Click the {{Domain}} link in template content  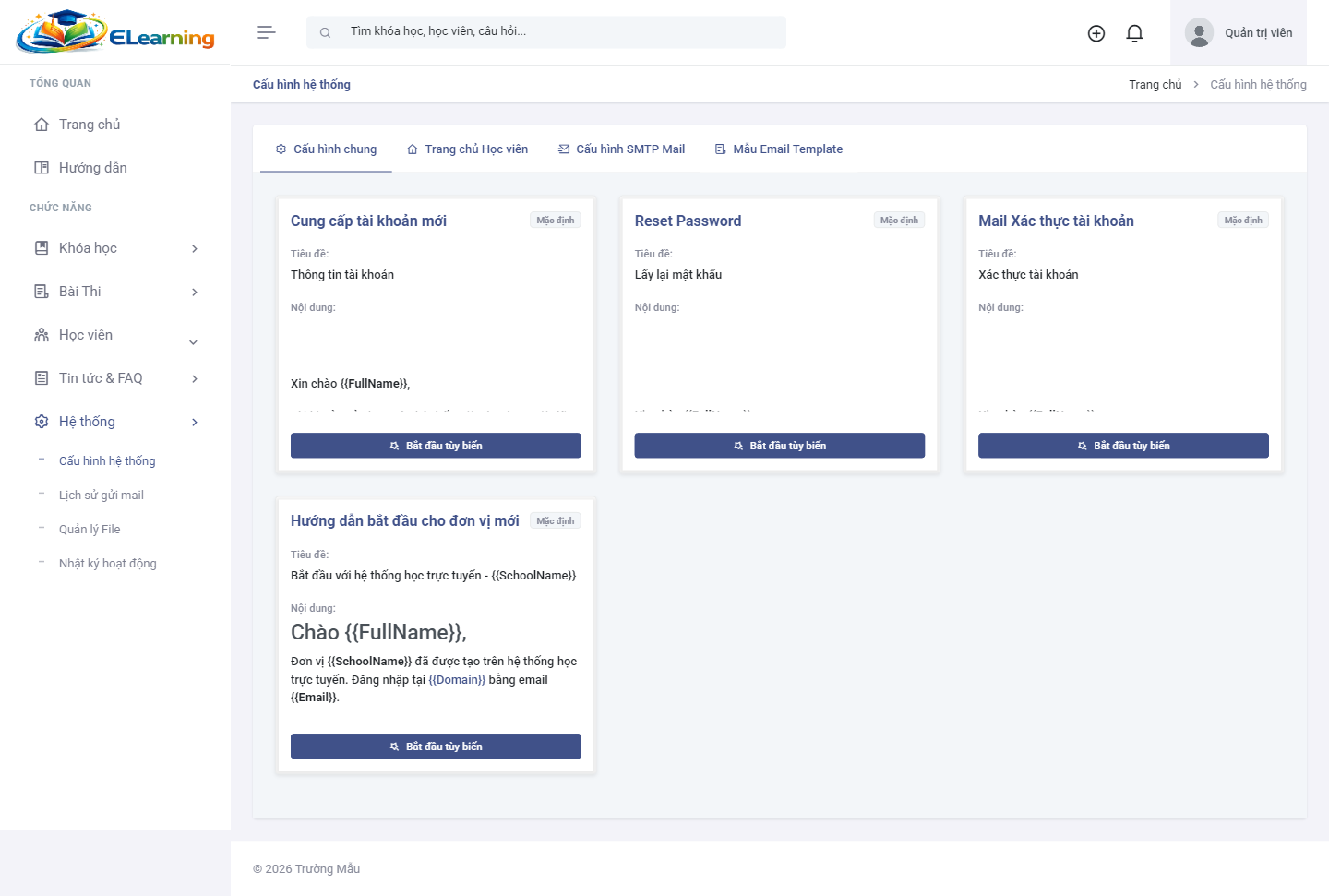coord(457,679)
